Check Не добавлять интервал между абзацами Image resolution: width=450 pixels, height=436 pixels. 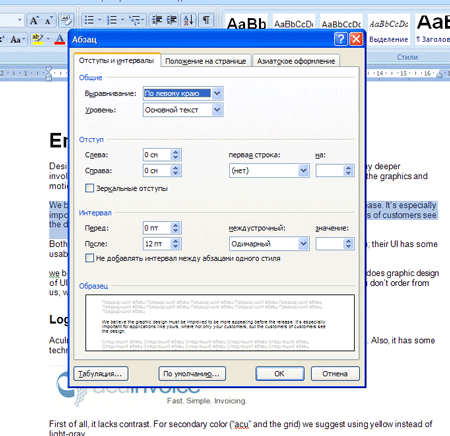89,258
